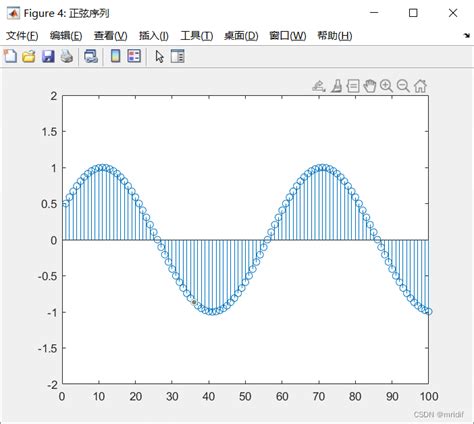Image resolution: width=474 pixels, height=424 pixels.
Task: Open the 桌面(D) menu
Action: click(241, 35)
